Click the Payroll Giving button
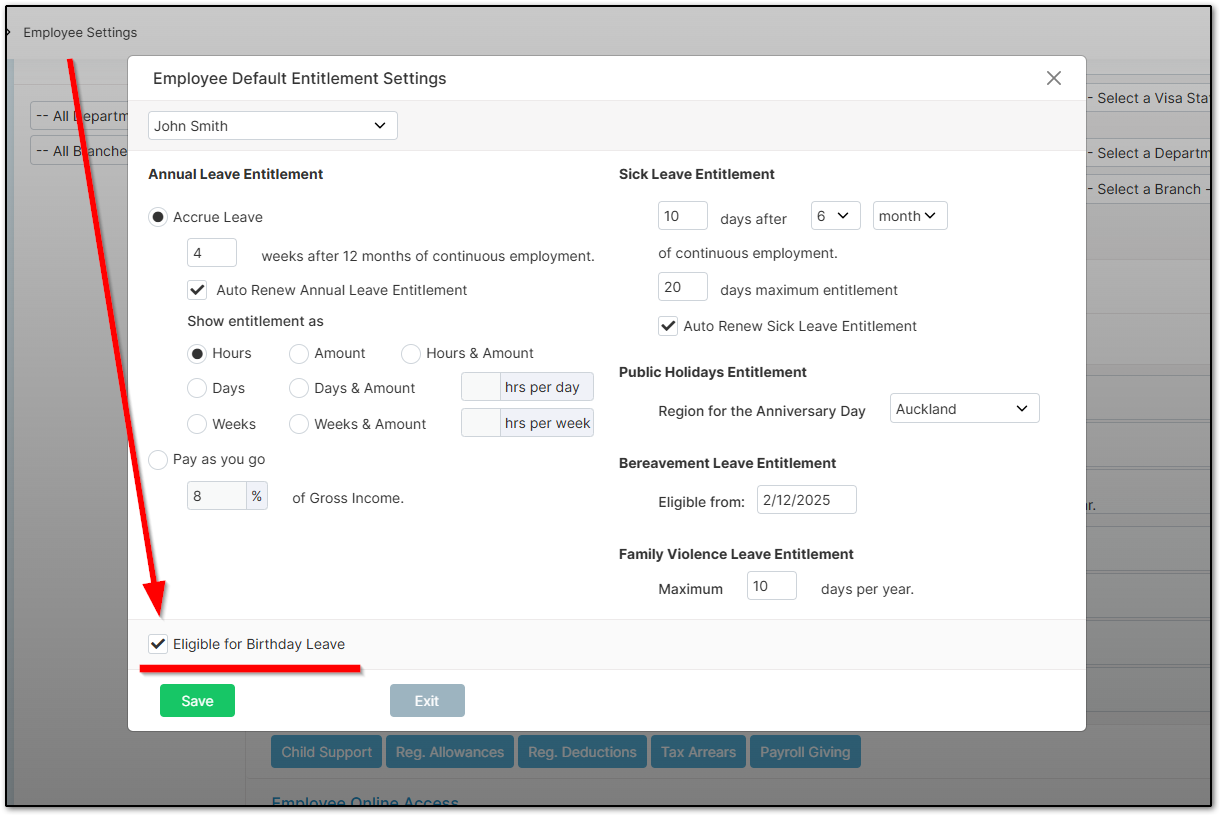Screen dimensions: 1221x816 click(805, 752)
